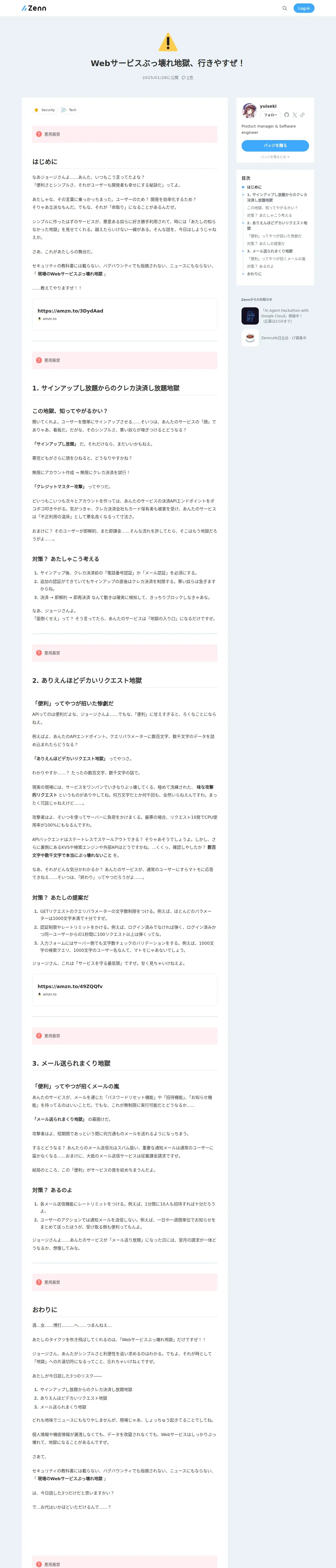
Task: Click bold text 「メール送られまくり地獄」
Action: coord(59,1119)
